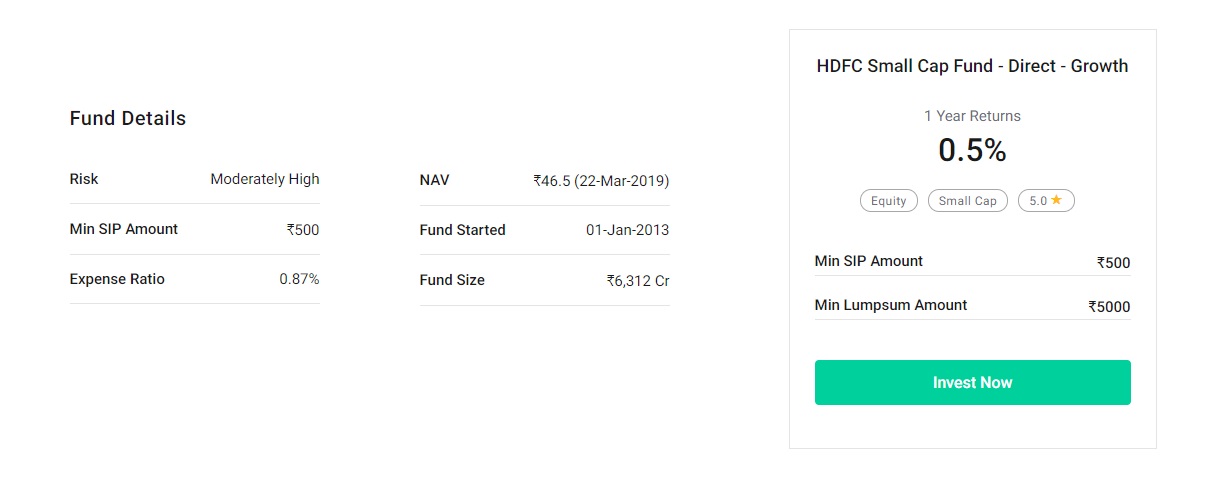The height and width of the screenshot is (490, 1206).
Task: Click the 0.5% one year returns figure
Action: pyautogui.click(x=972, y=150)
